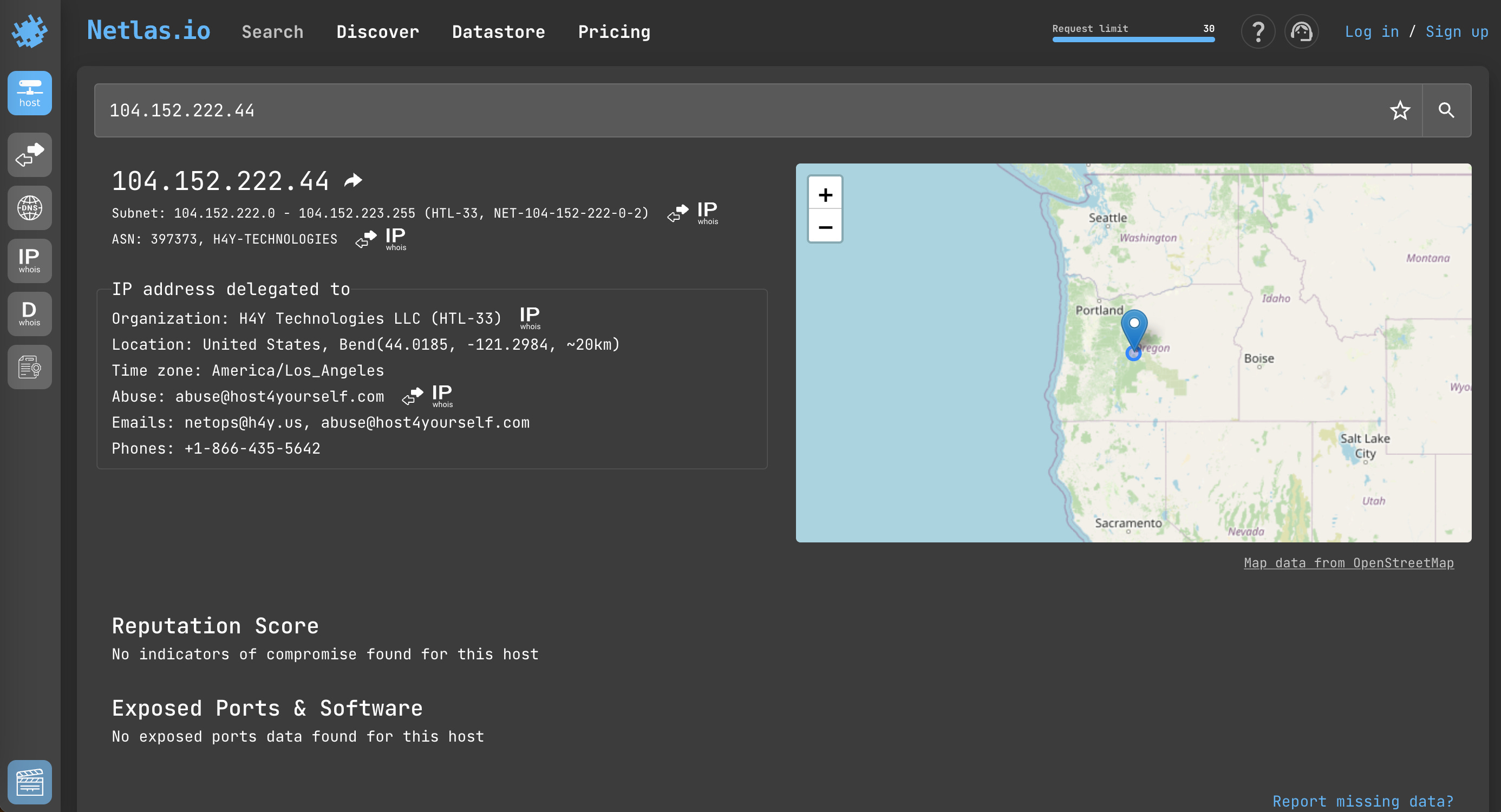Screen dimensions: 1501x812
Task: Click the Map data from OpenStreetMap link
Action: (x=1348, y=562)
